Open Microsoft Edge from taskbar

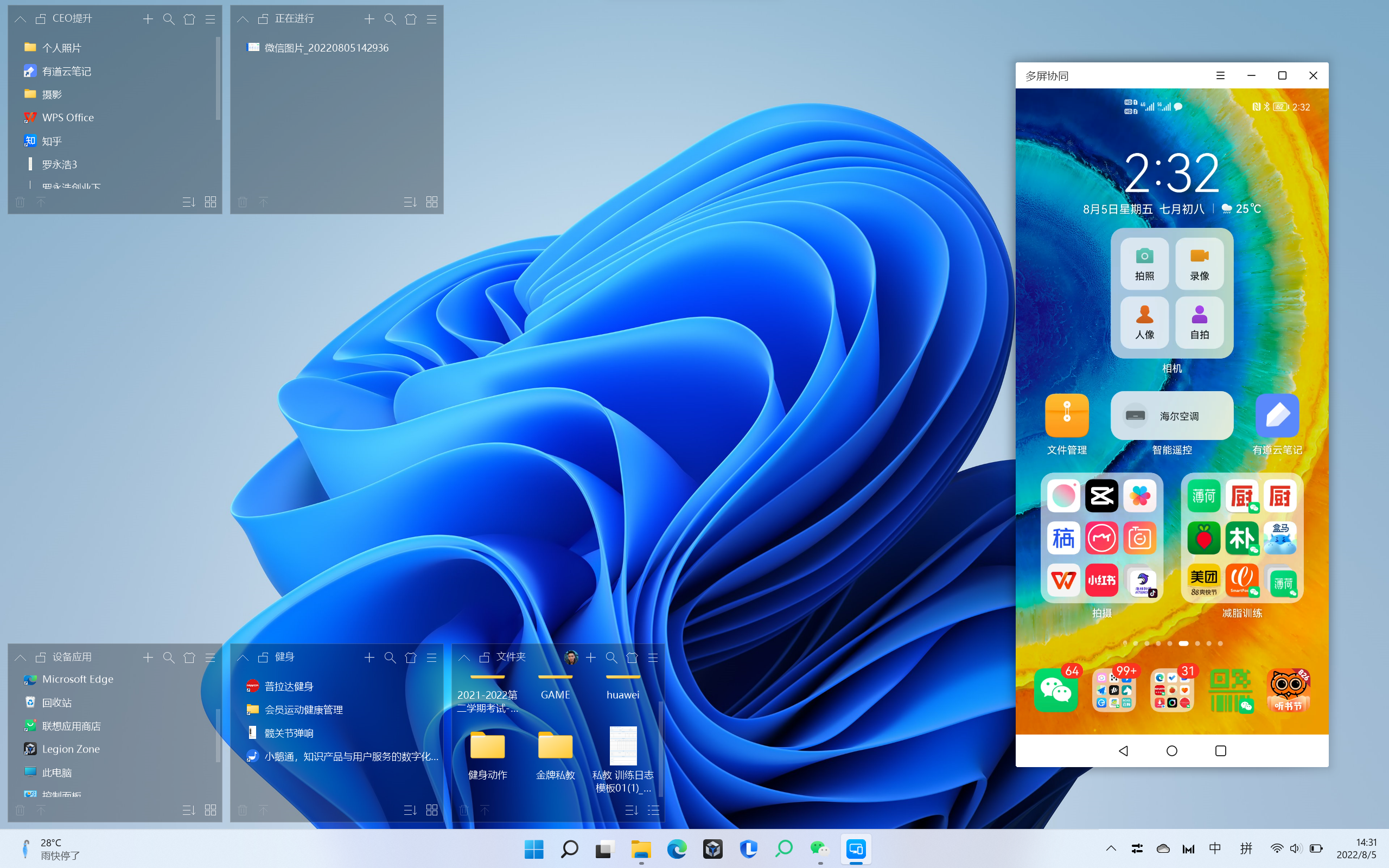(x=677, y=849)
